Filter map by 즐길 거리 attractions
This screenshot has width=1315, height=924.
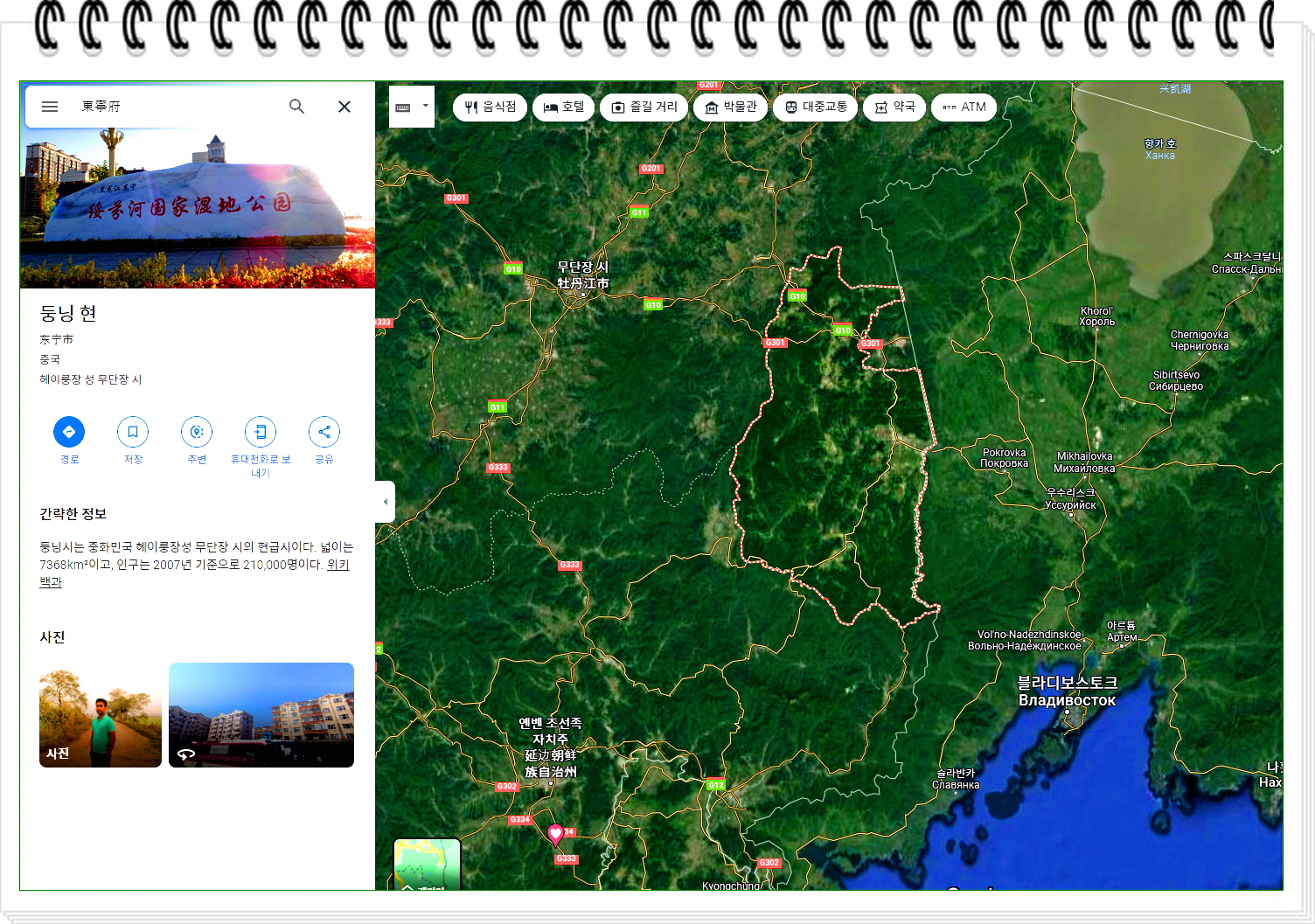644,108
